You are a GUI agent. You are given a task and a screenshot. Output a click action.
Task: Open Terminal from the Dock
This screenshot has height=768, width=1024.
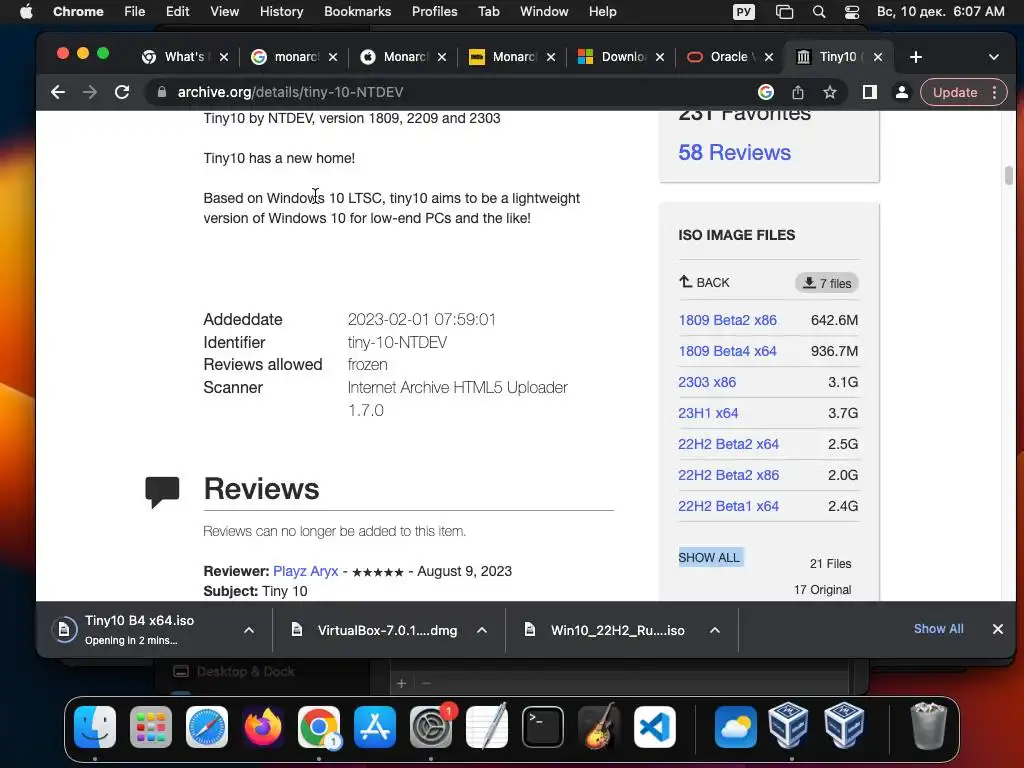543,727
